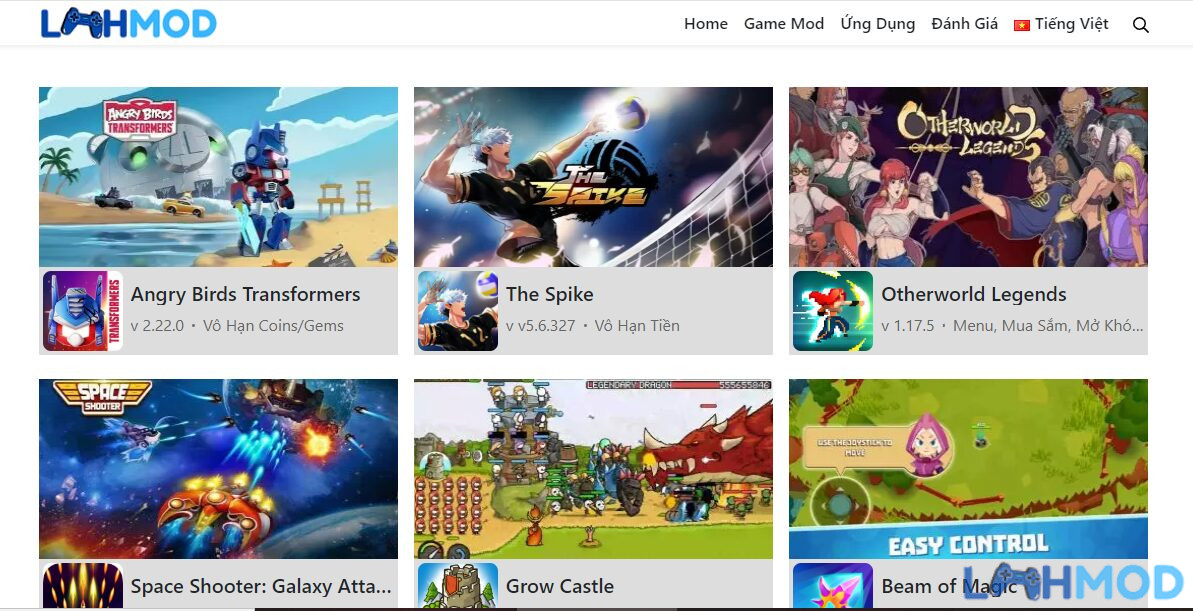Open the Angry Birds Transformers title link
The image size is (1193, 611).
[x=246, y=294]
